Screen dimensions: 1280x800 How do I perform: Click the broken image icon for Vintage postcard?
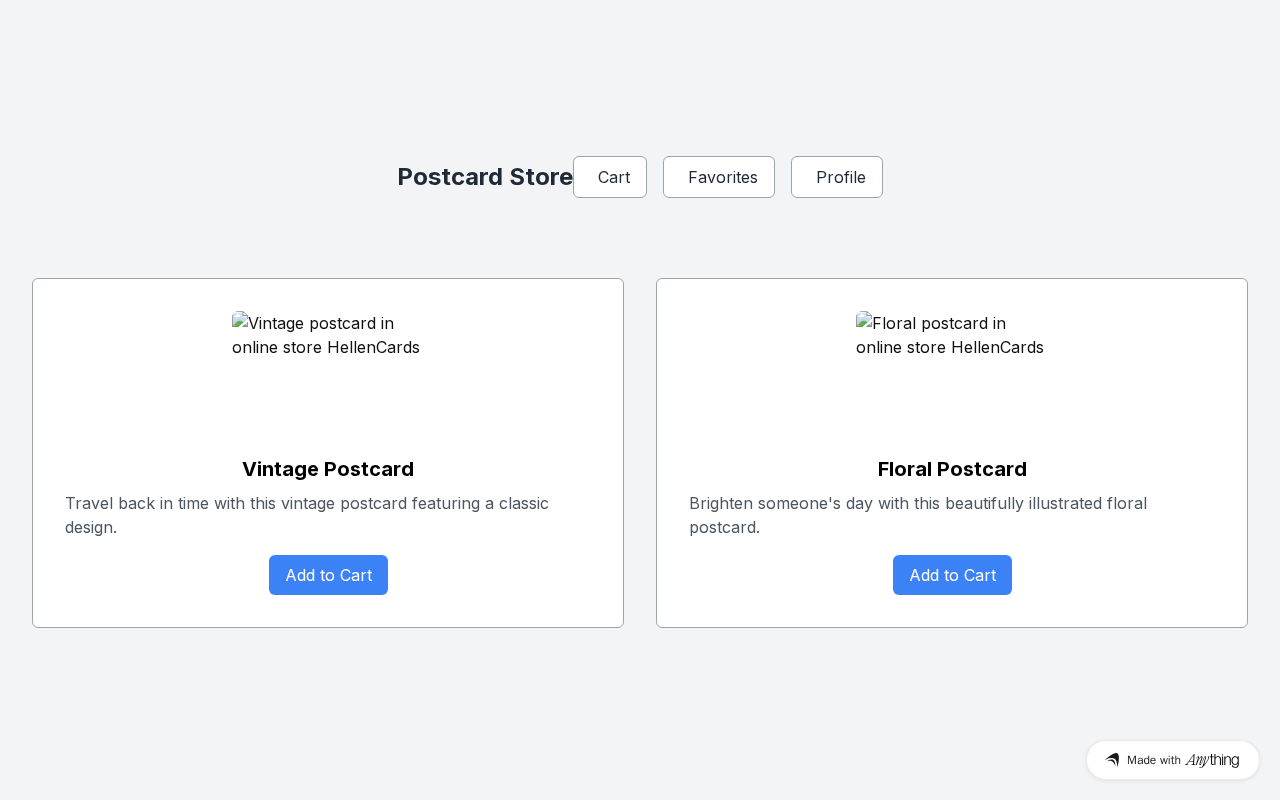(x=240, y=320)
